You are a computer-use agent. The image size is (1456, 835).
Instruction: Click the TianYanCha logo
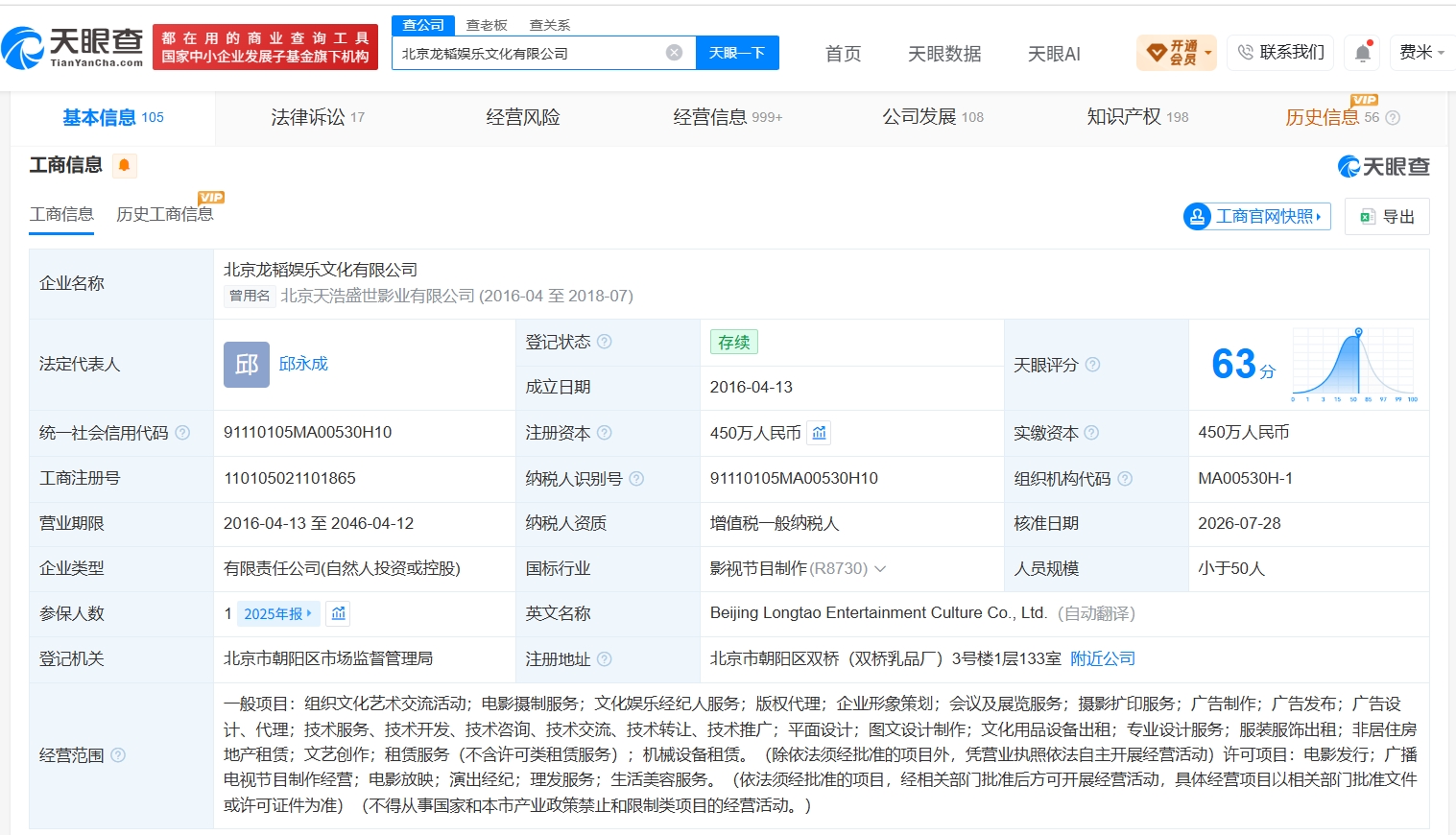[73, 47]
